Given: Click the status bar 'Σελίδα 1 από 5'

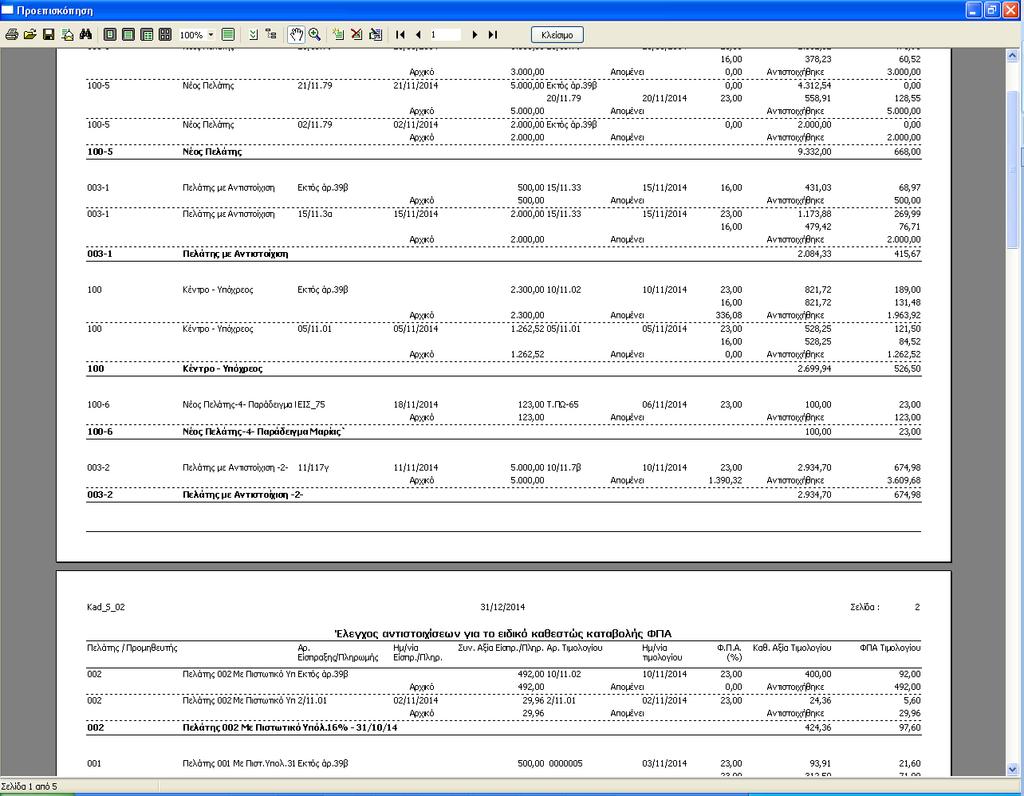Looking at the screenshot, I should pos(29,786).
